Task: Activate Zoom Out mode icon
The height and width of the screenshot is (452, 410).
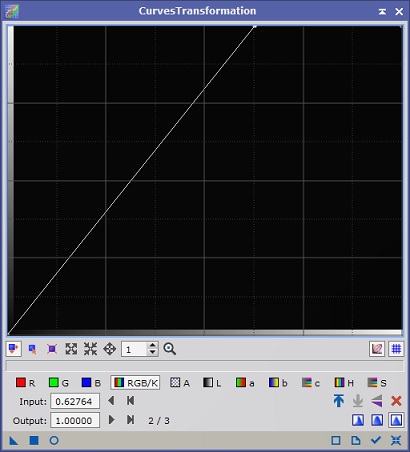Action: click(x=90, y=349)
